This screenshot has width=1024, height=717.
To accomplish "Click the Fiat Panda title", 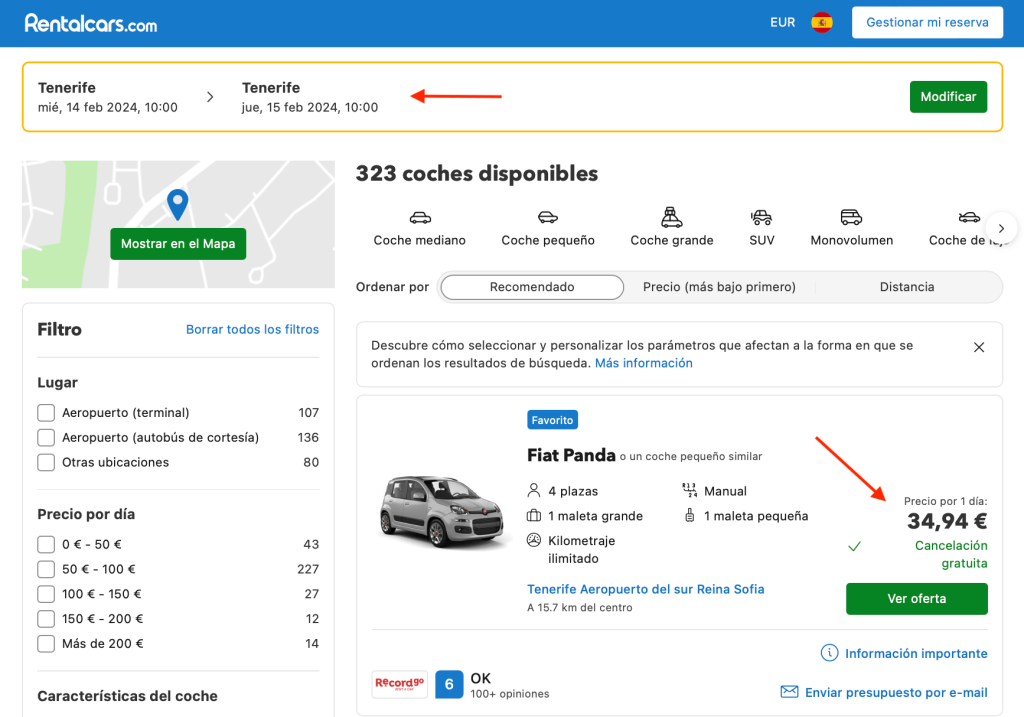I will click(571, 455).
